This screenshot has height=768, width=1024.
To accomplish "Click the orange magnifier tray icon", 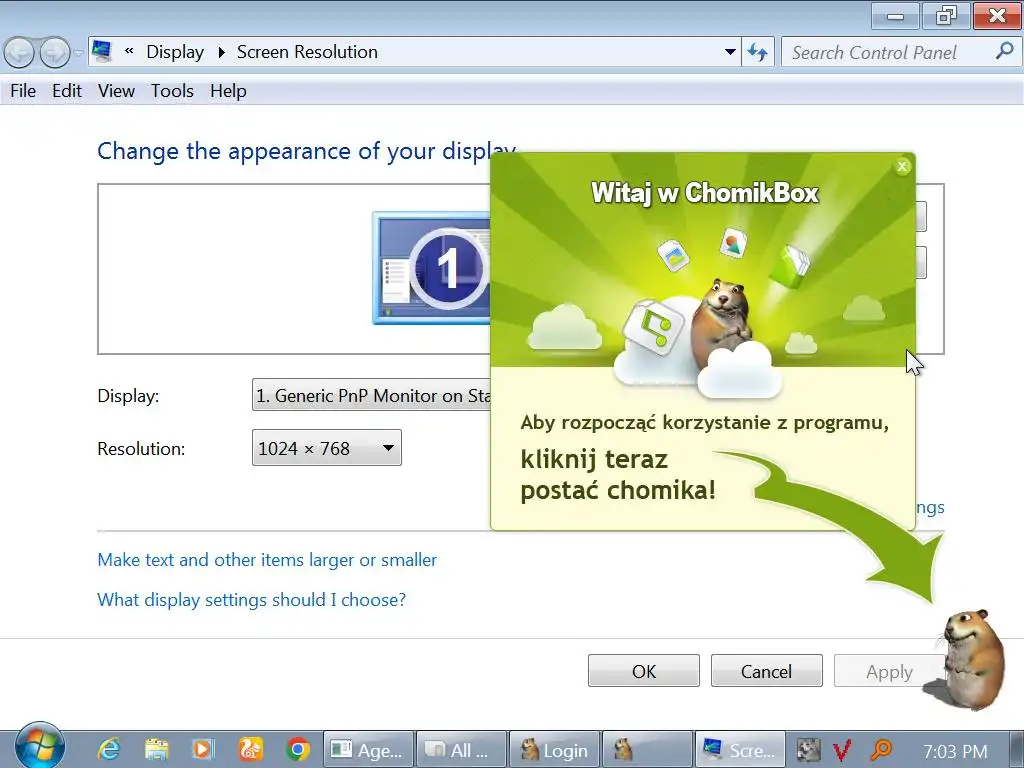I will click(x=880, y=750).
